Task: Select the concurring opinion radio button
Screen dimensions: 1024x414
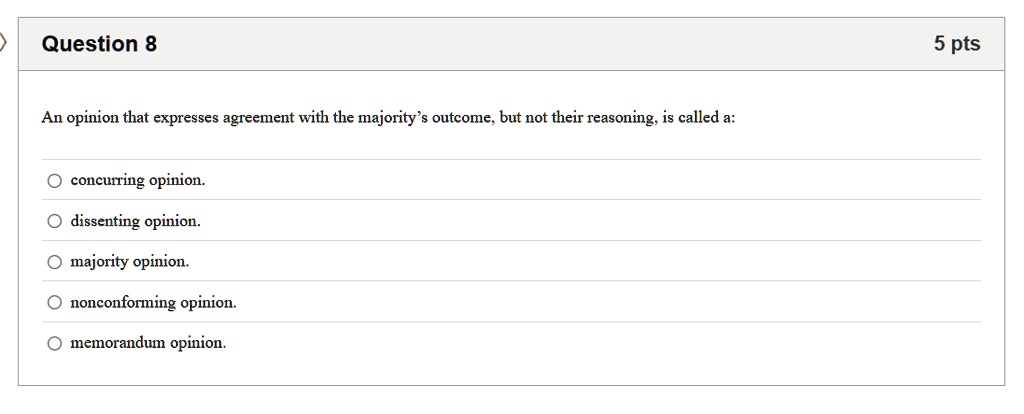Action: click(x=54, y=181)
